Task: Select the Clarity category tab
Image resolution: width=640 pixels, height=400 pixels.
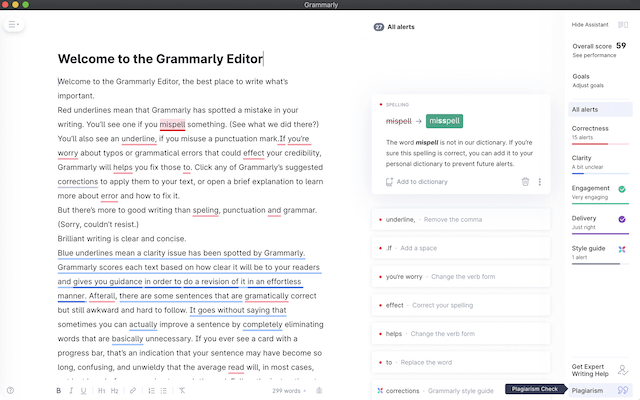Action: pyautogui.click(x=598, y=162)
